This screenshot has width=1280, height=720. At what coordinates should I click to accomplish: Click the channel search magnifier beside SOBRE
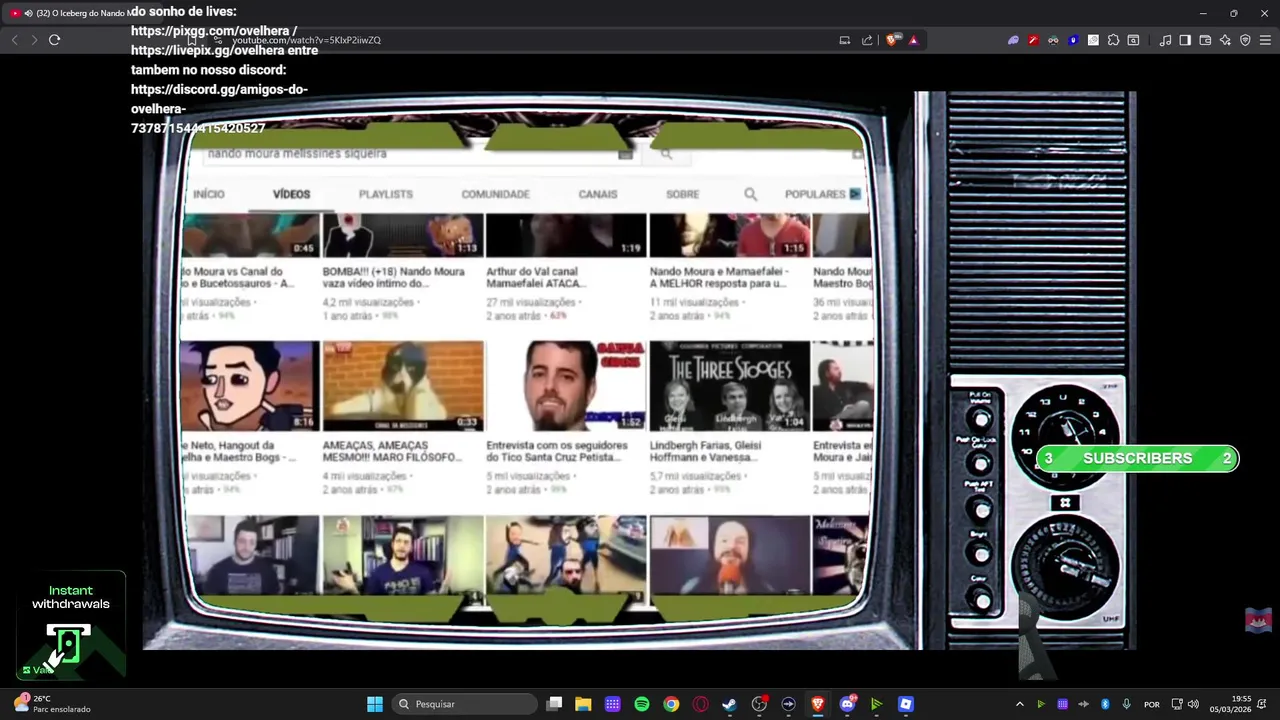click(x=750, y=194)
